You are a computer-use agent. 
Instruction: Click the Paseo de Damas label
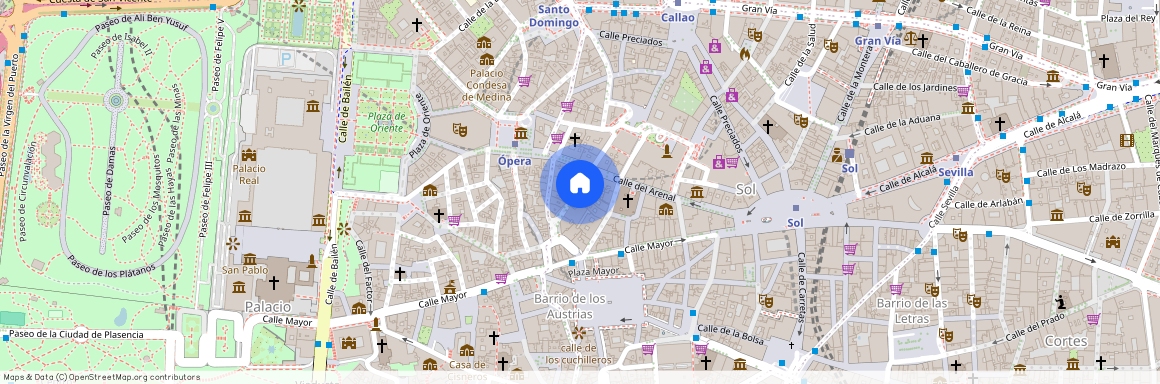coord(109,180)
